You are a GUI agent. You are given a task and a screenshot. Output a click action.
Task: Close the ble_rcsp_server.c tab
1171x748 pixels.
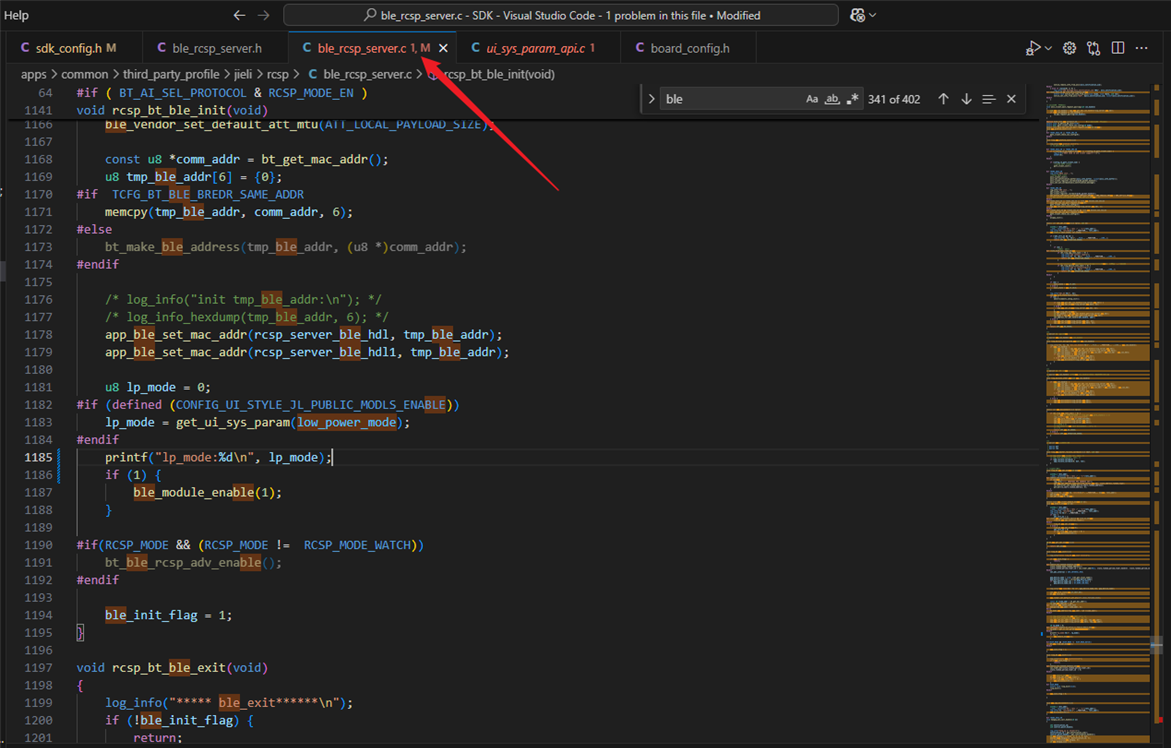point(444,49)
